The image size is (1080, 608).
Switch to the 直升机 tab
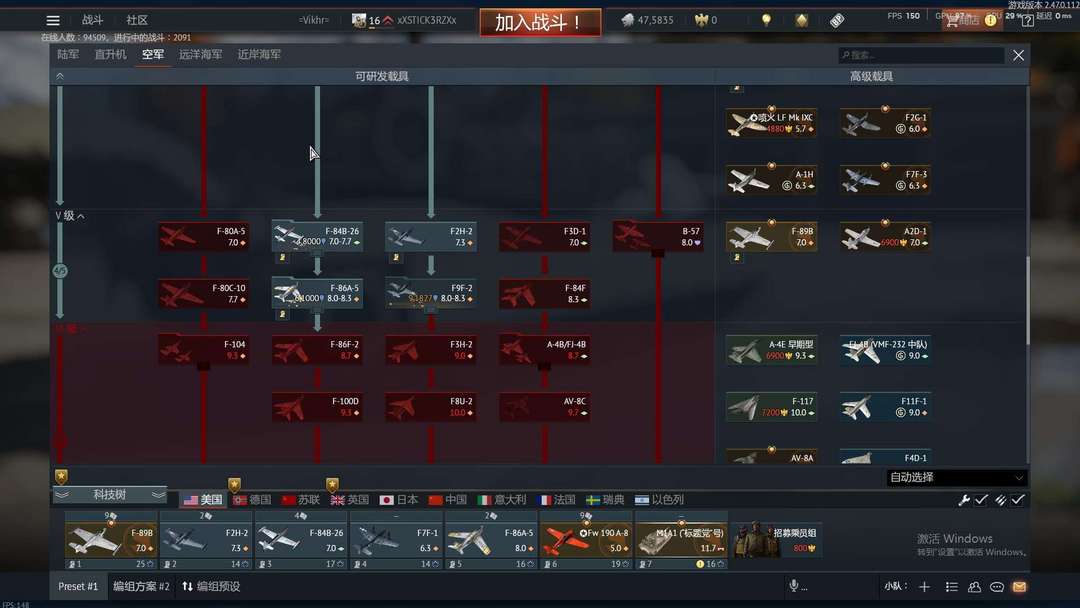(x=110, y=54)
